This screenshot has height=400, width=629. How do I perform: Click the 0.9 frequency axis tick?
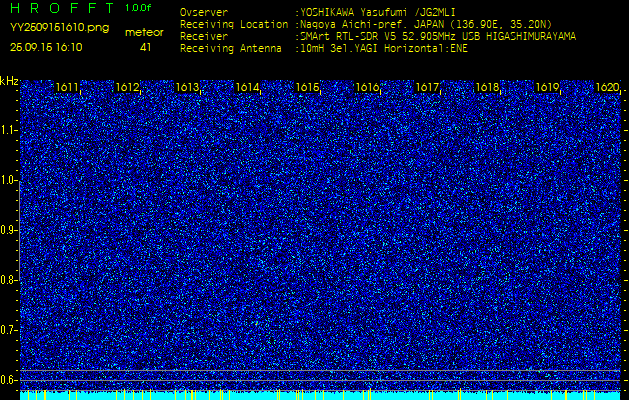(x=9, y=230)
